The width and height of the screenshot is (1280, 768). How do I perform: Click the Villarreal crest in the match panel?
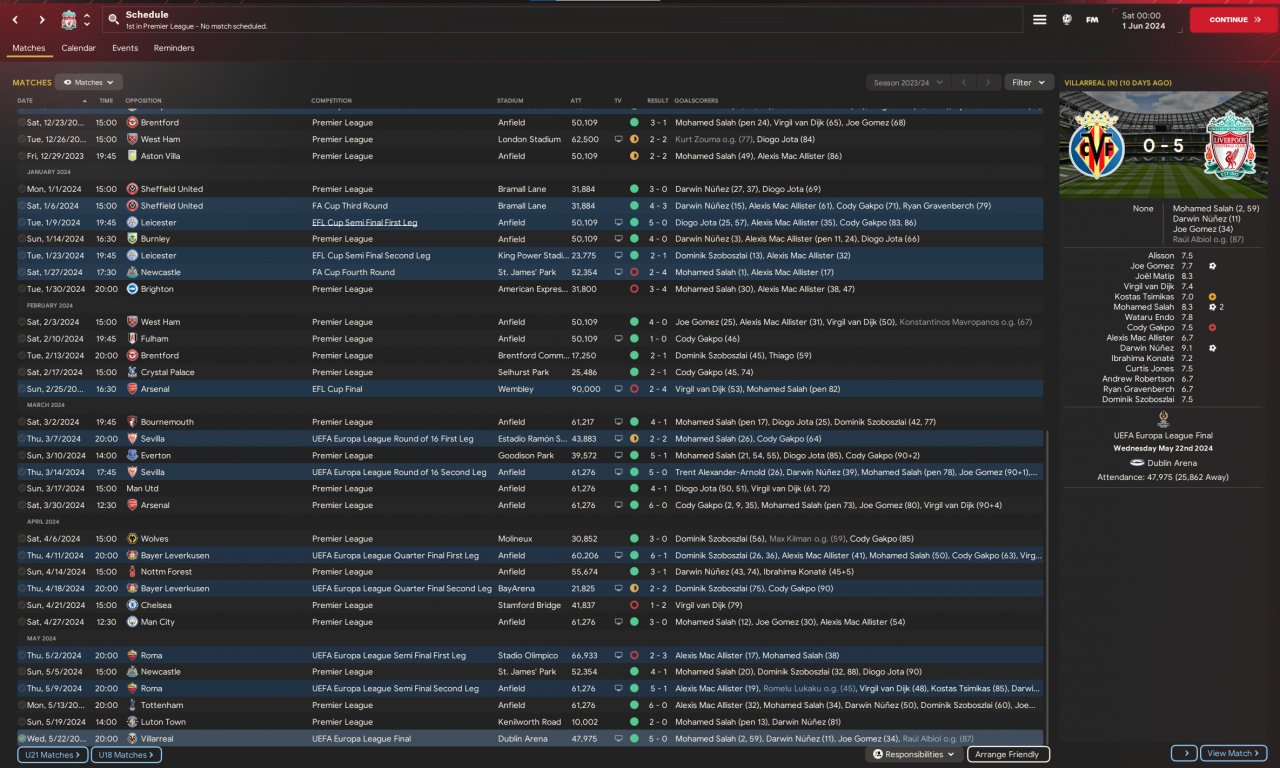[1096, 147]
